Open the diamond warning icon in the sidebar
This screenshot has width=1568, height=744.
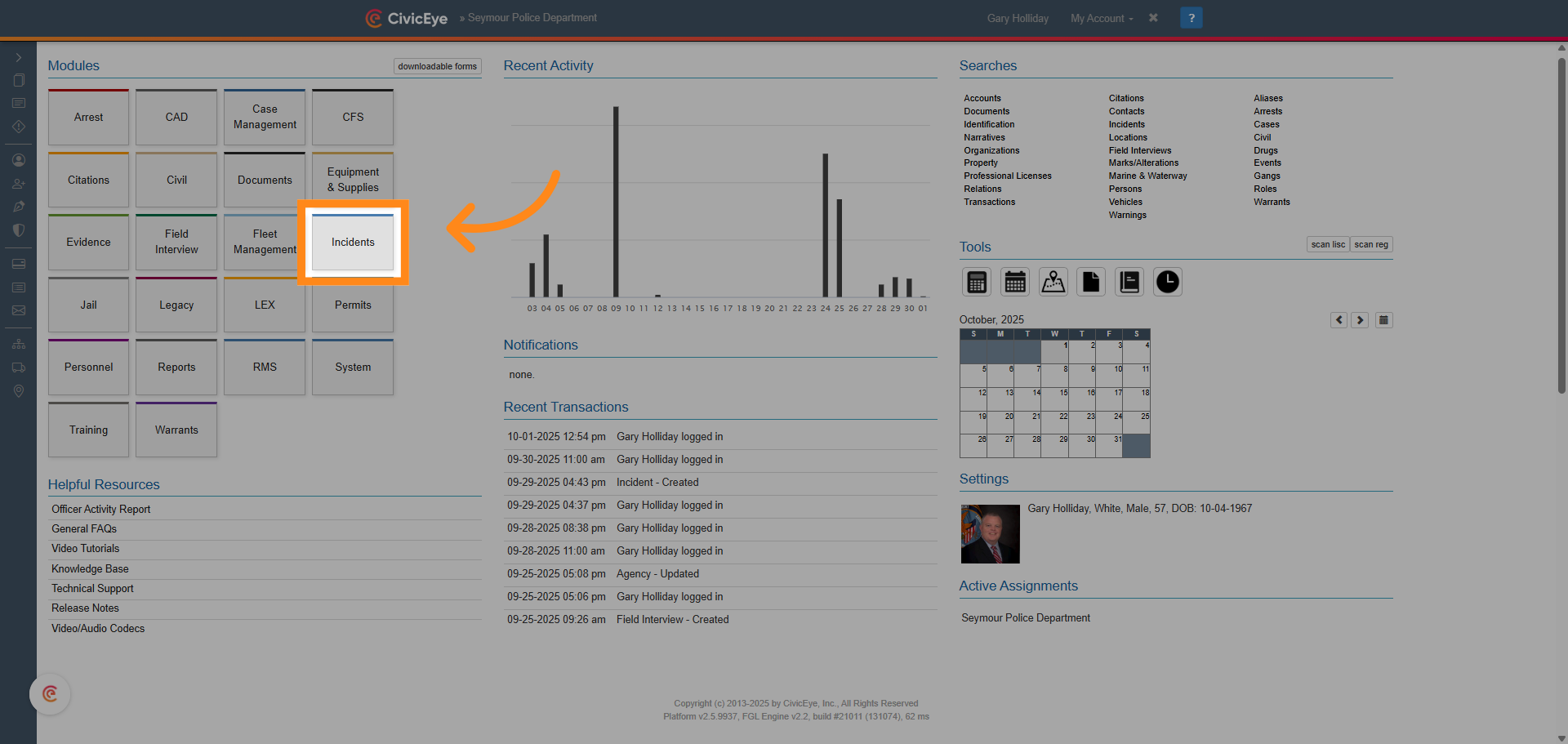pos(18,127)
